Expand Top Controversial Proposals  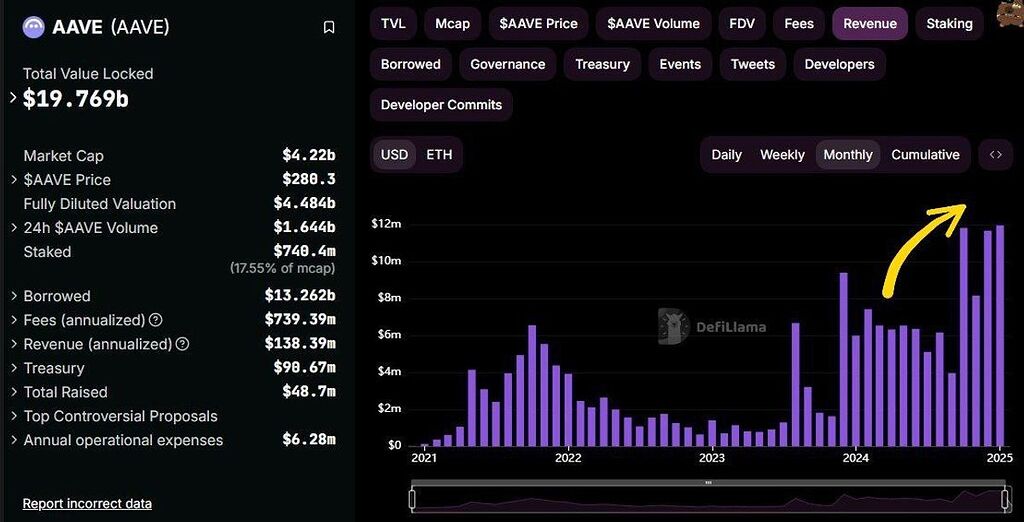click(x=13, y=417)
